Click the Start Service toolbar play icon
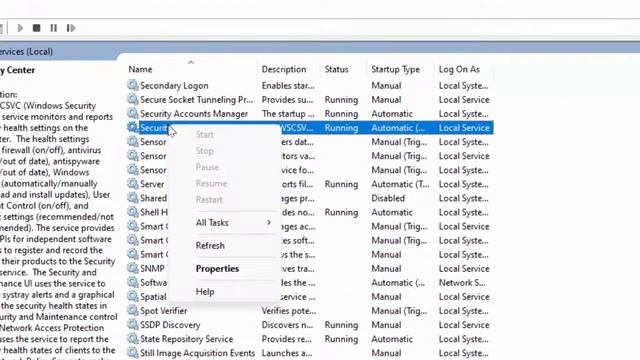Image resolution: width=640 pixels, height=360 pixels. [x=20, y=28]
